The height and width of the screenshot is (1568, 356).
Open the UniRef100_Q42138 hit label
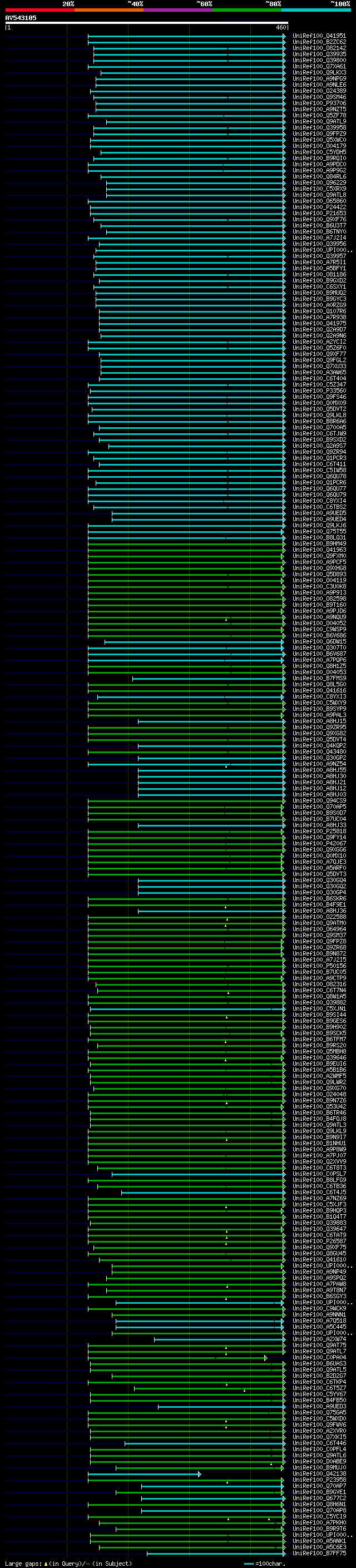tap(319, 1473)
